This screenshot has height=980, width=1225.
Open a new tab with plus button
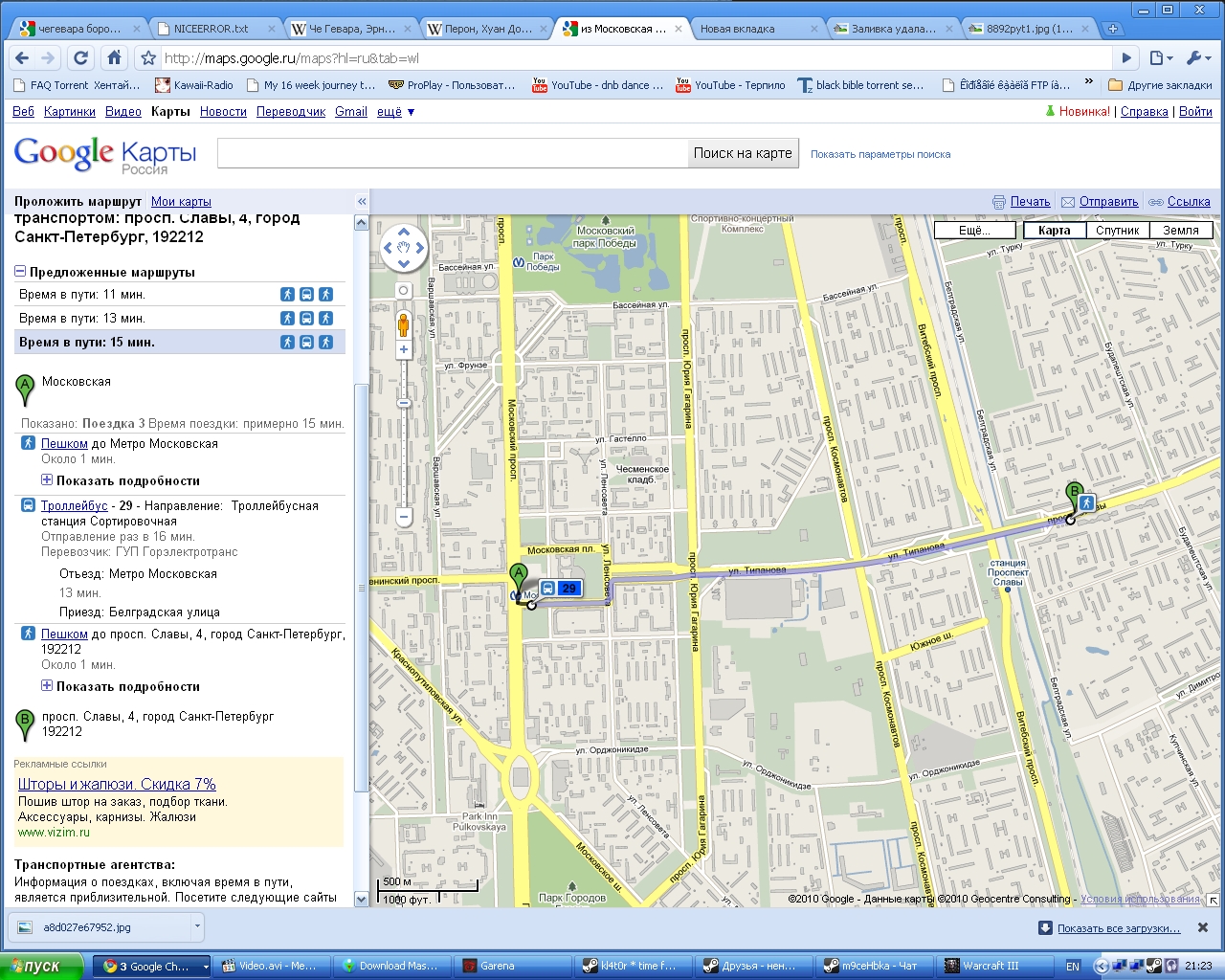coord(1113,29)
